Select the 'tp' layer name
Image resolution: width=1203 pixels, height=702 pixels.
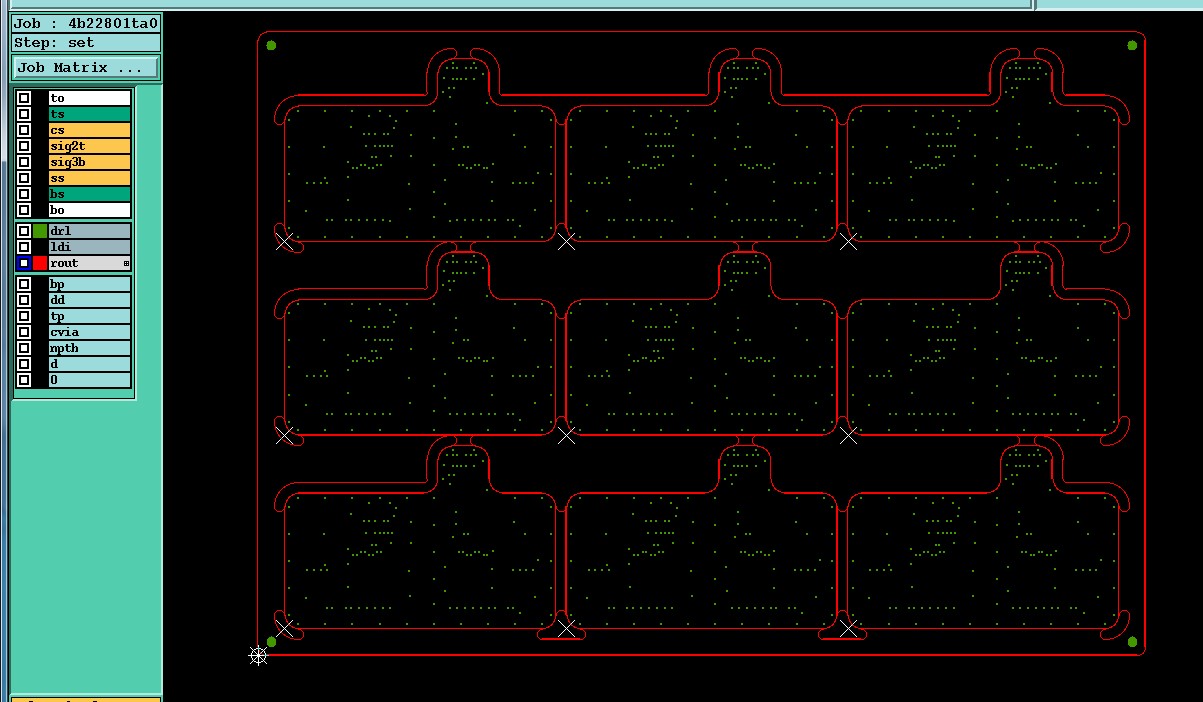90,316
